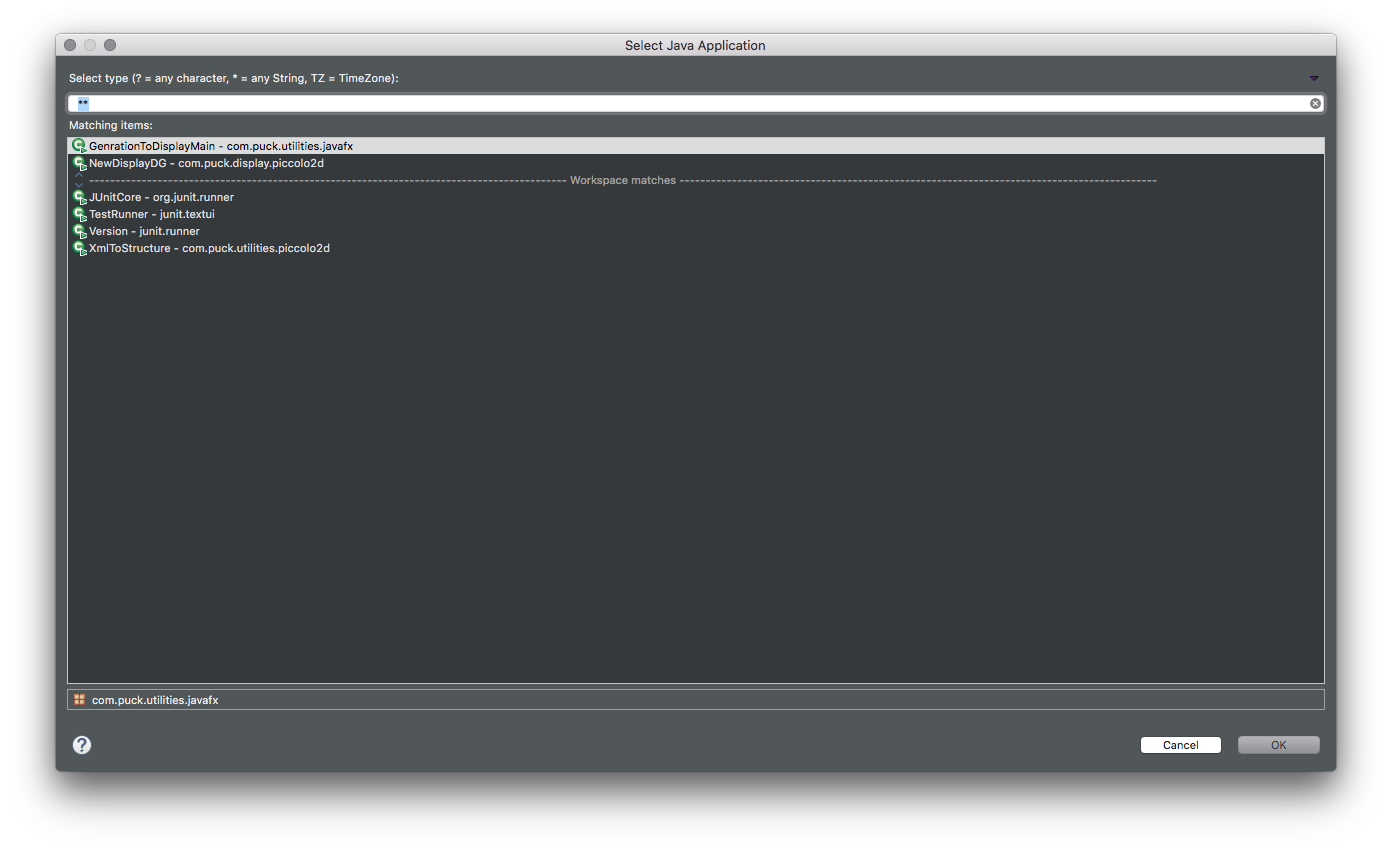Click the class icon beside GenrationToDisplayMain
The image size is (1392, 851).
point(79,146)
